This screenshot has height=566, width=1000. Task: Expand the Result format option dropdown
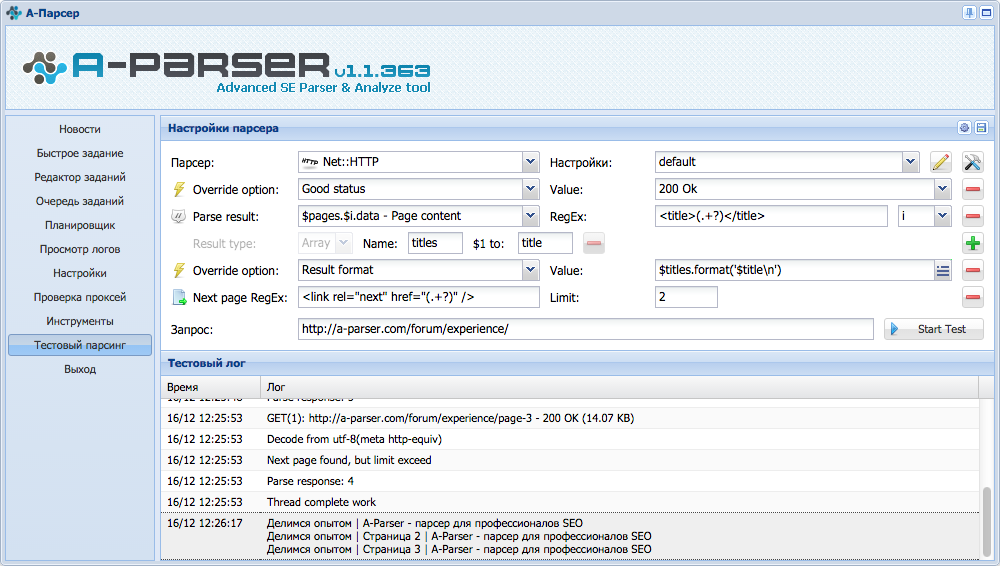(x=530, y=271)
